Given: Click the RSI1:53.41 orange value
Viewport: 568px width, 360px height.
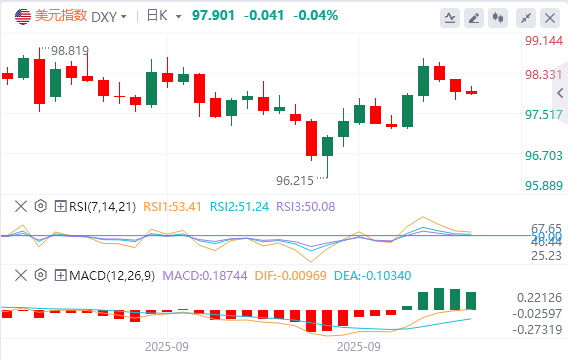Looking at the screenshot, I should [x=172, y=207].
